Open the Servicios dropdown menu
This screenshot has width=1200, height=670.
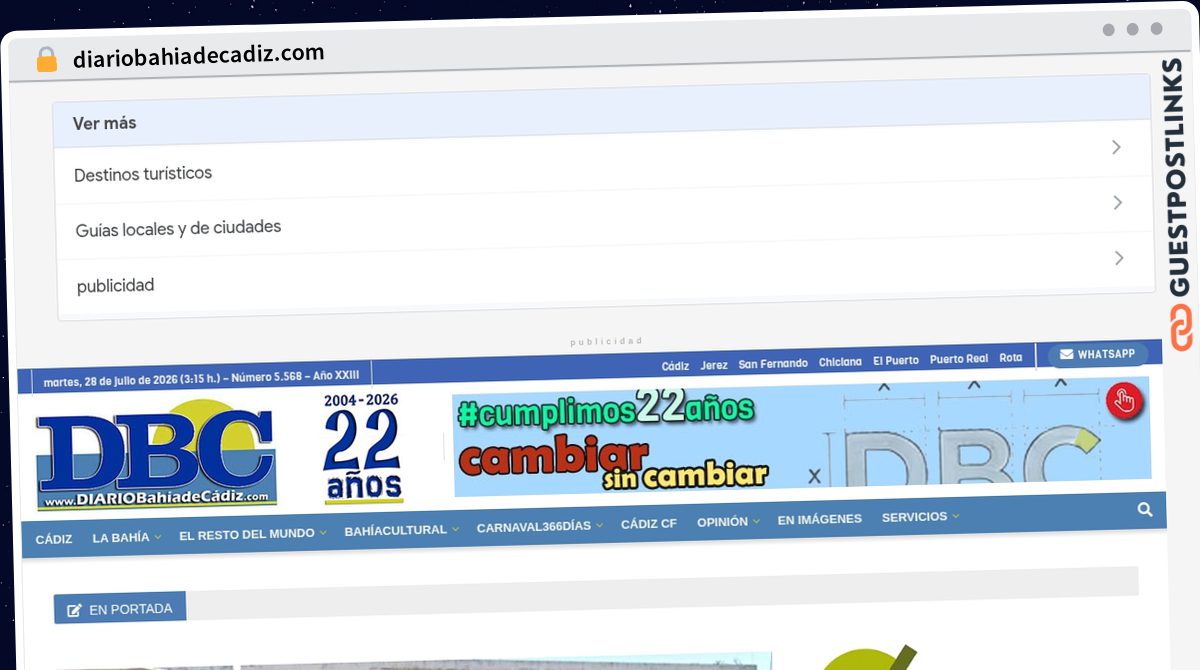[920, 517]
